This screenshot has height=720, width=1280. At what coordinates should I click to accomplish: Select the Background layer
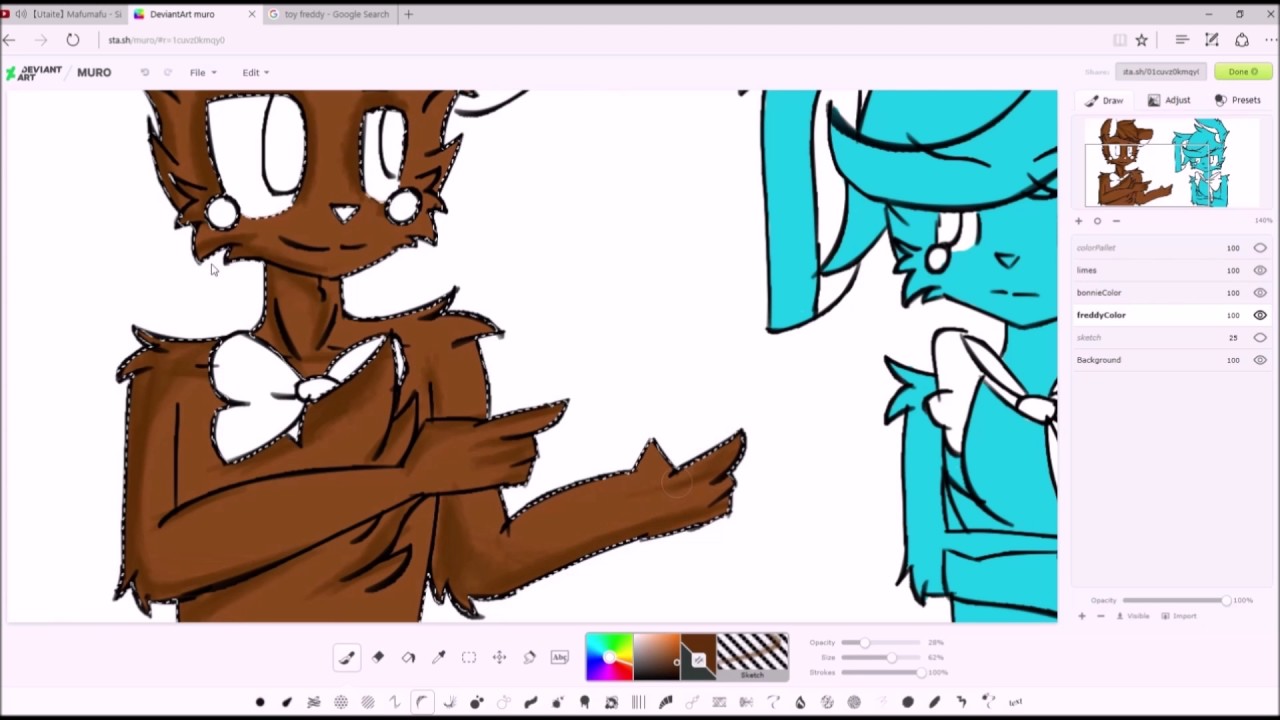(x=1172, y=360)
